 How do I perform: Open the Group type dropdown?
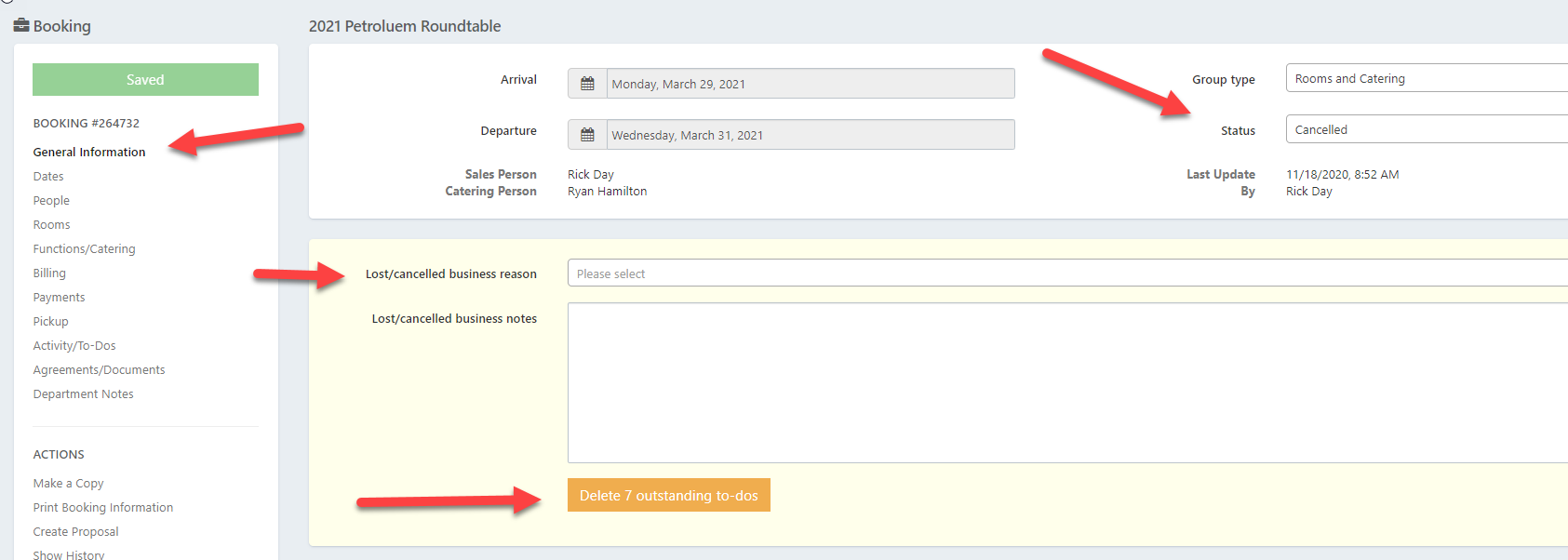coord(1426,78)
